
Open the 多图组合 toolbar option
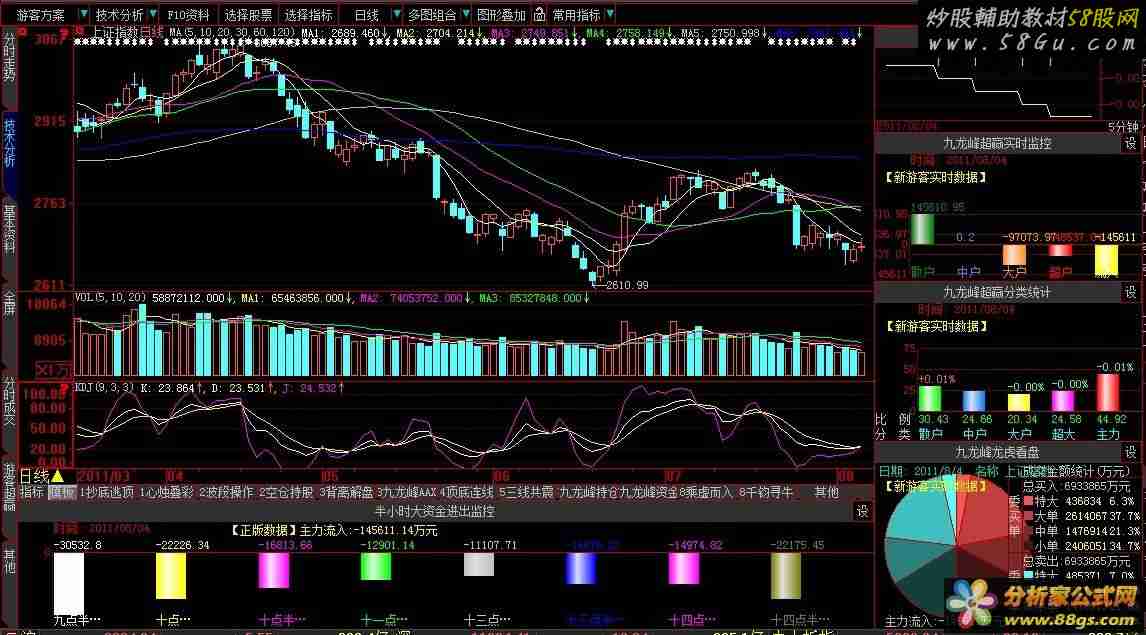432,15
